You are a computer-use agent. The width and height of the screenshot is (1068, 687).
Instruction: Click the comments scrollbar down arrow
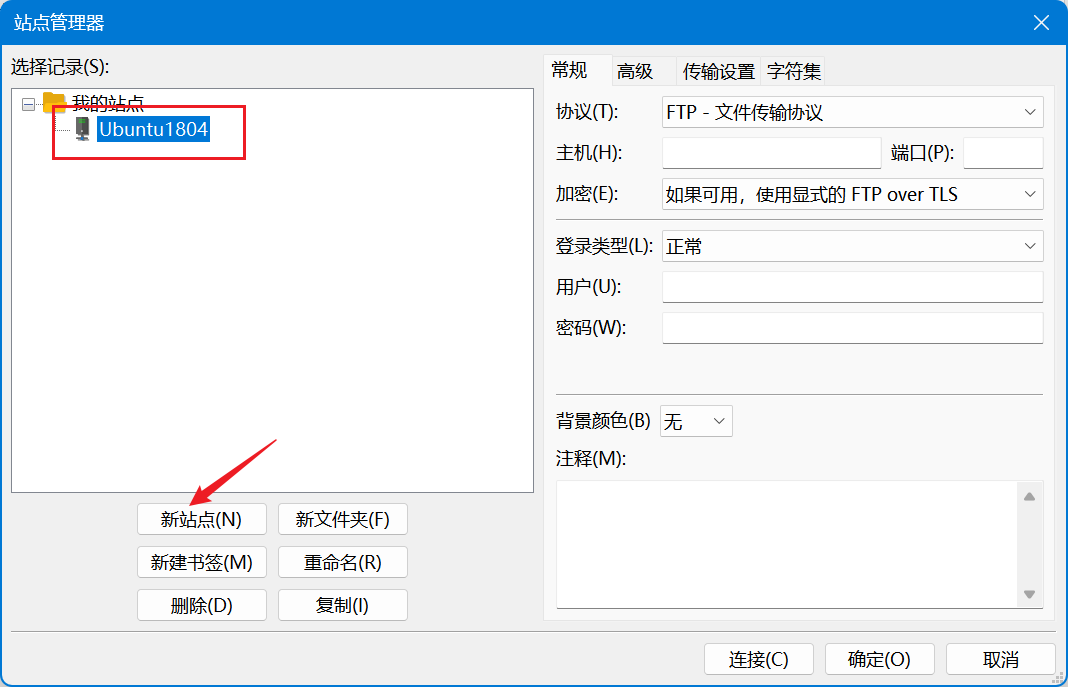pos(1029,594)
